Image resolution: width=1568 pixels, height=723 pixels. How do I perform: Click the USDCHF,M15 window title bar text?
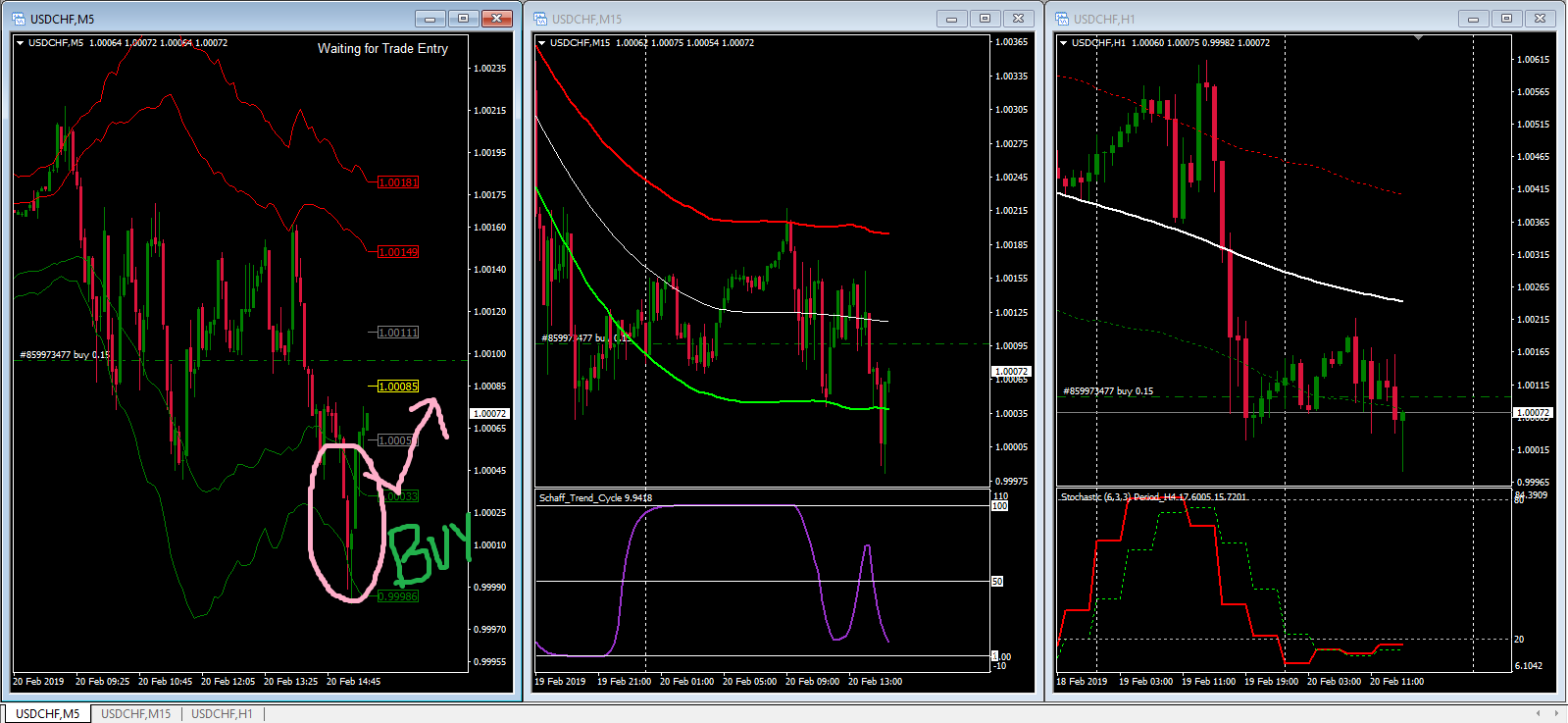586,19
